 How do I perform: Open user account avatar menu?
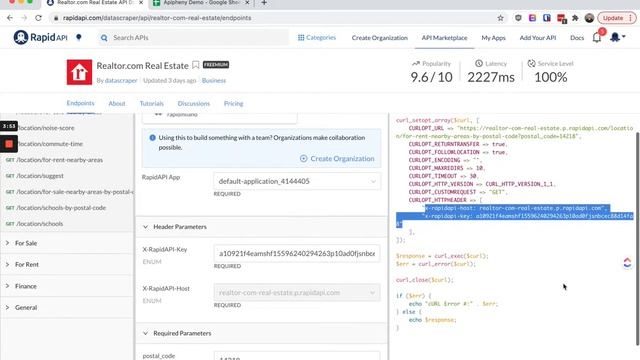click(x=617, y=37)
